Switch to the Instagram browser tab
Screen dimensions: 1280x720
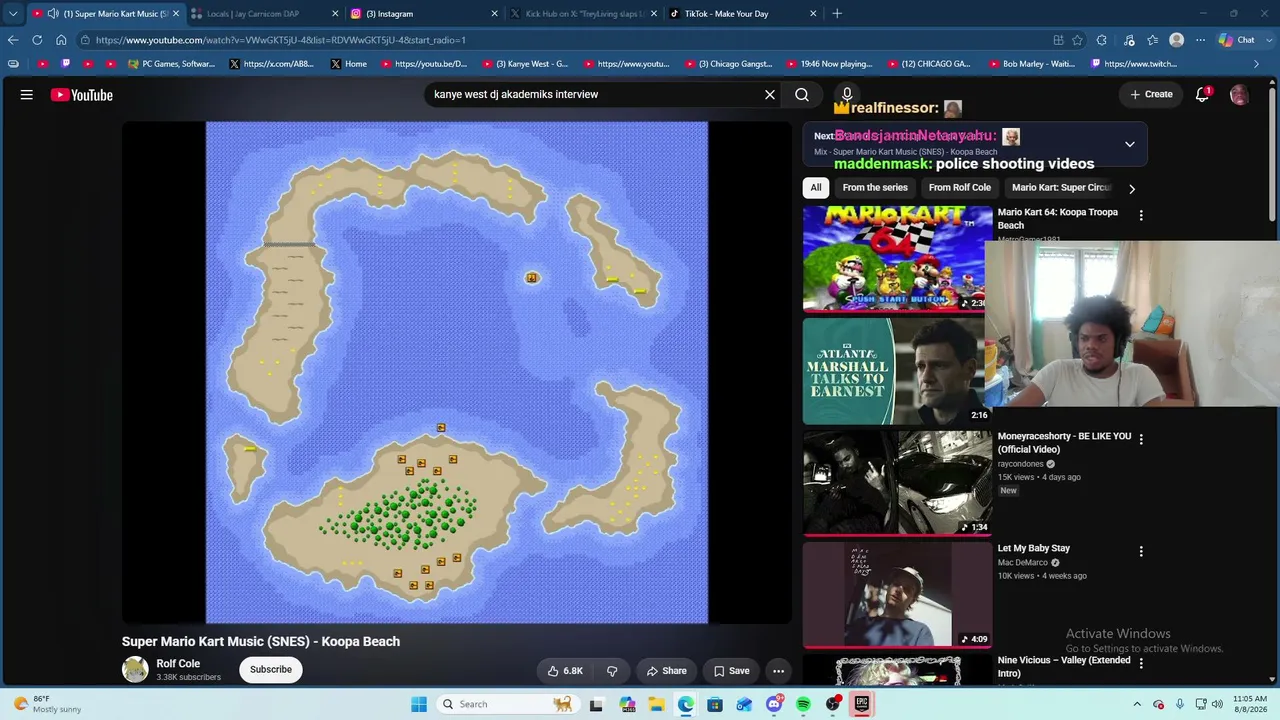pos(423,14)
